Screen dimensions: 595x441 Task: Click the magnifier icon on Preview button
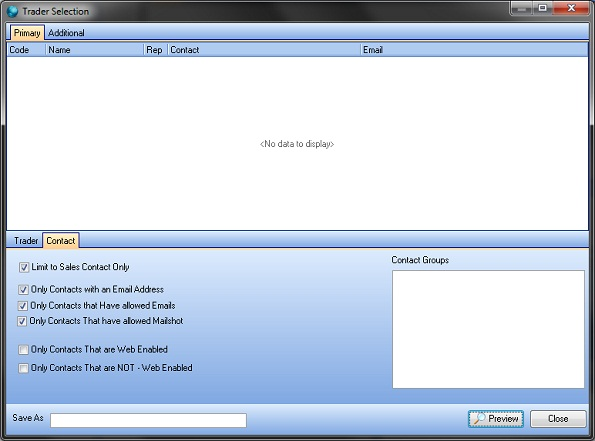tap(479, 419)
